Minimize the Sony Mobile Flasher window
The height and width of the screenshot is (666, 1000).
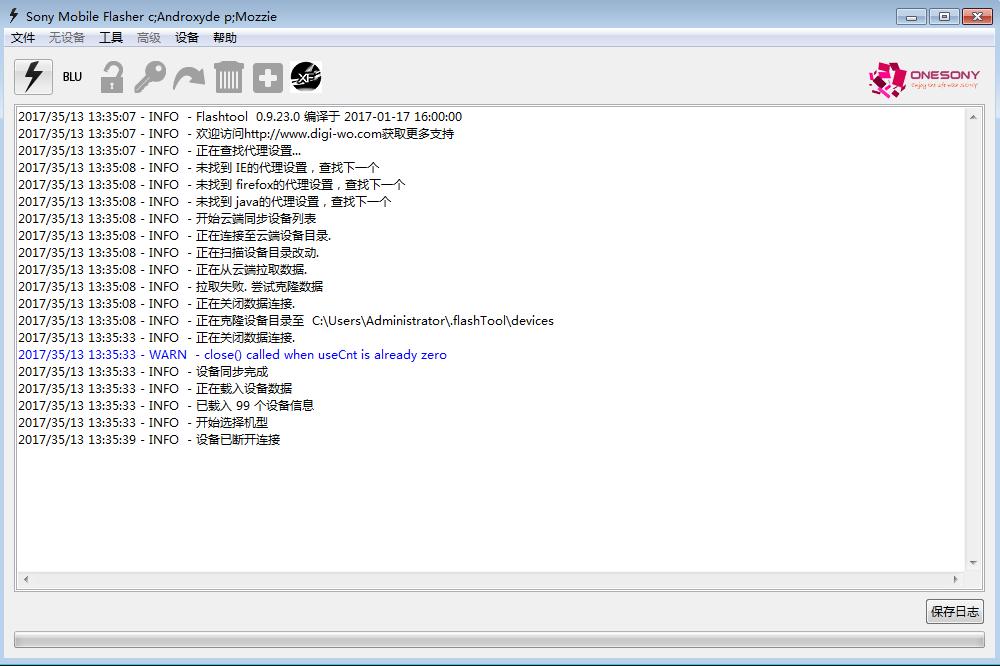(911, 17)
